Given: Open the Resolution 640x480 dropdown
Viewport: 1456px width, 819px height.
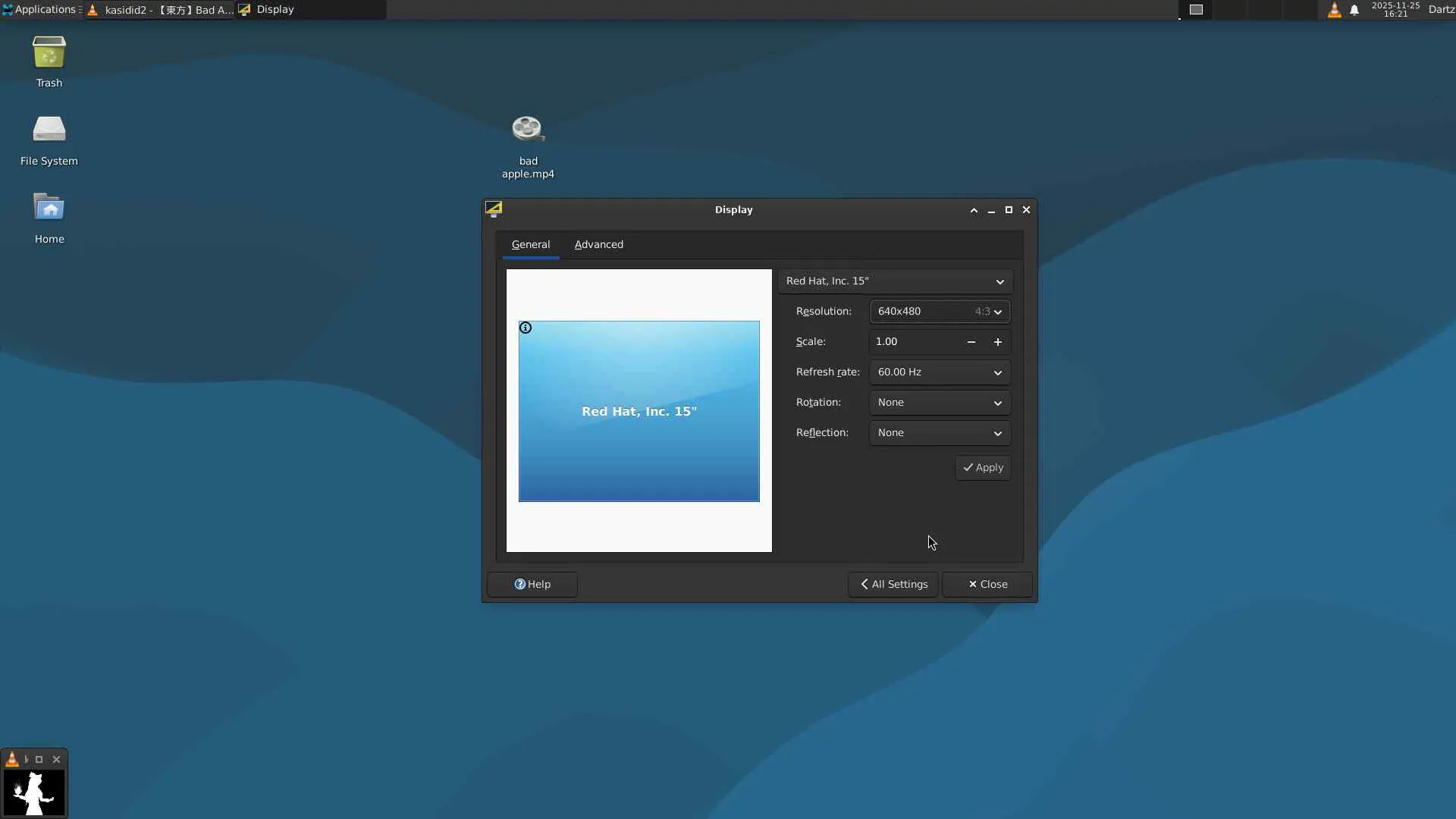Looking at the screenshot, I should tap(940, 312).
